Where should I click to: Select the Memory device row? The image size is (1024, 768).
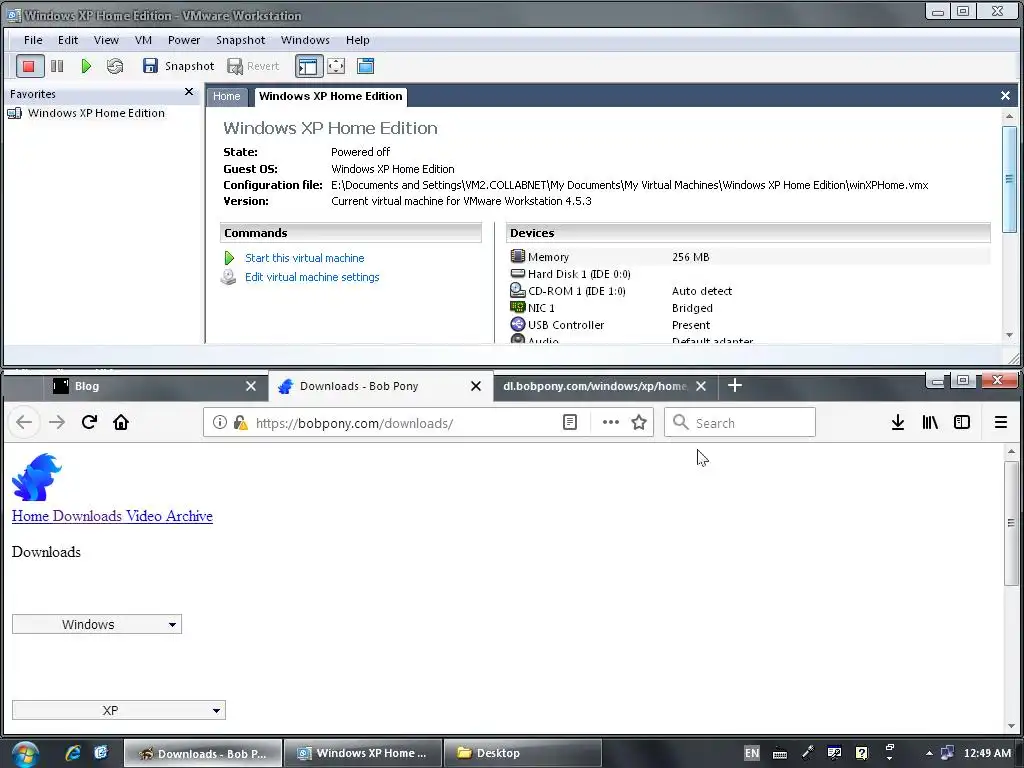[748, 257]
